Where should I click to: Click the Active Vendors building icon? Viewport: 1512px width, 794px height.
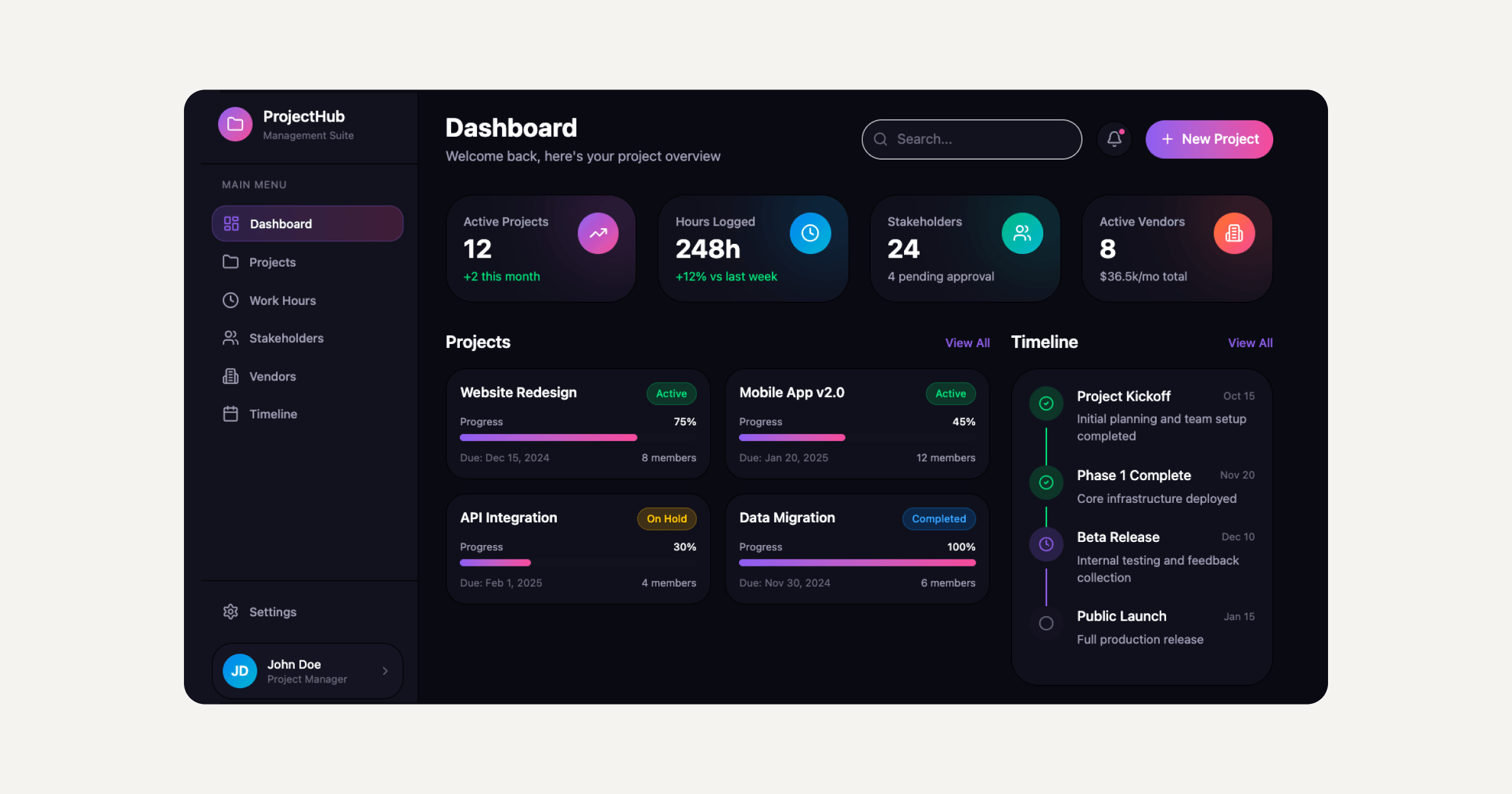click(x=1234, y=233)
